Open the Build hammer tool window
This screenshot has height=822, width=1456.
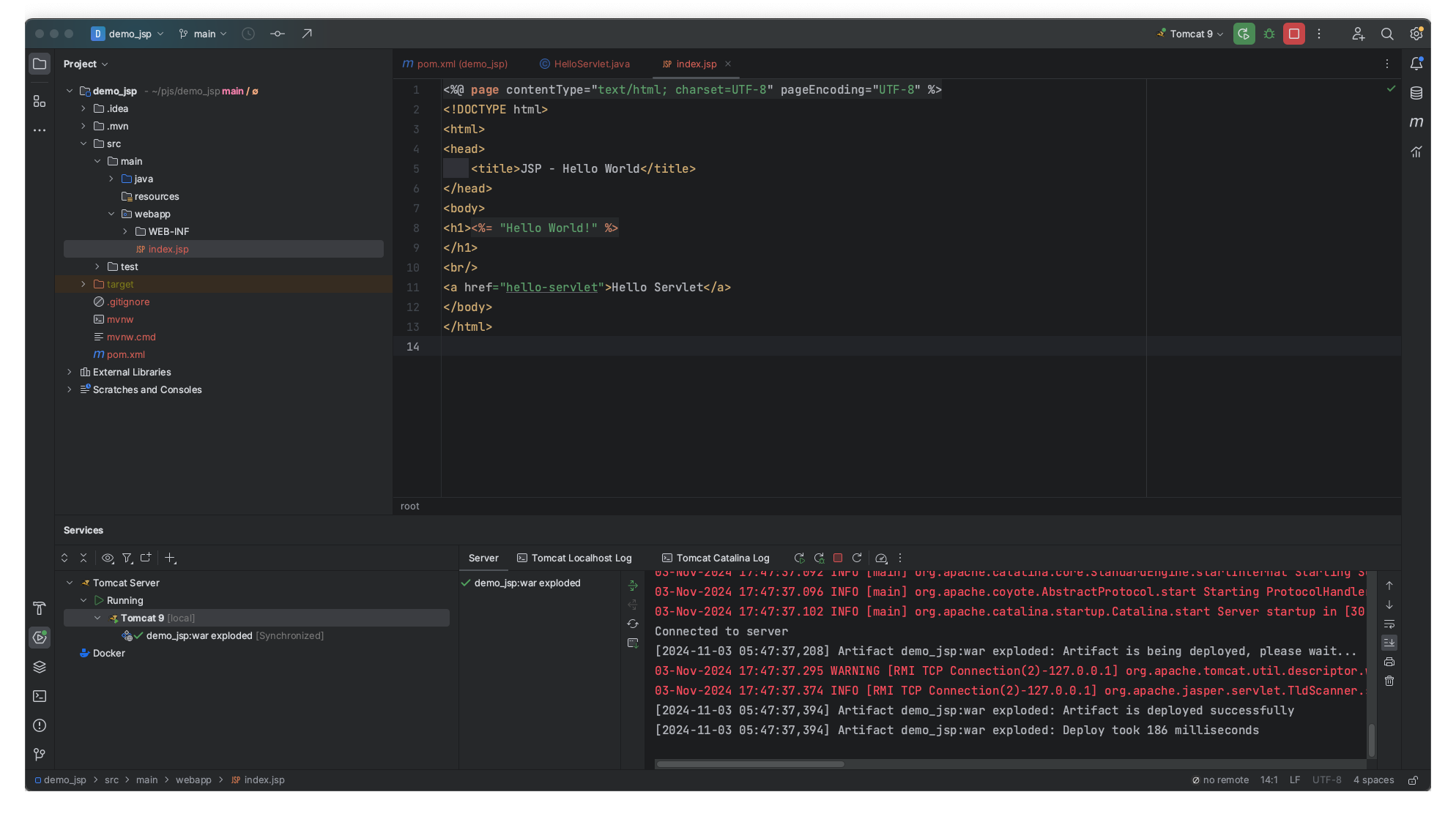click(x=40, y=608)
